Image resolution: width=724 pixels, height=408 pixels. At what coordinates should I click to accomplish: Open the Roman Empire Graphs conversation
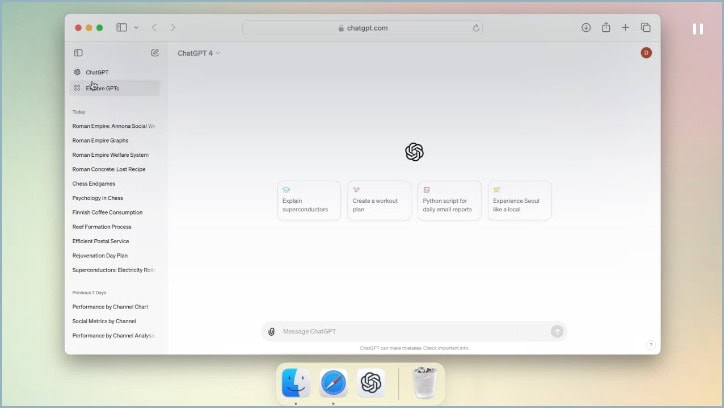[100, 140]
